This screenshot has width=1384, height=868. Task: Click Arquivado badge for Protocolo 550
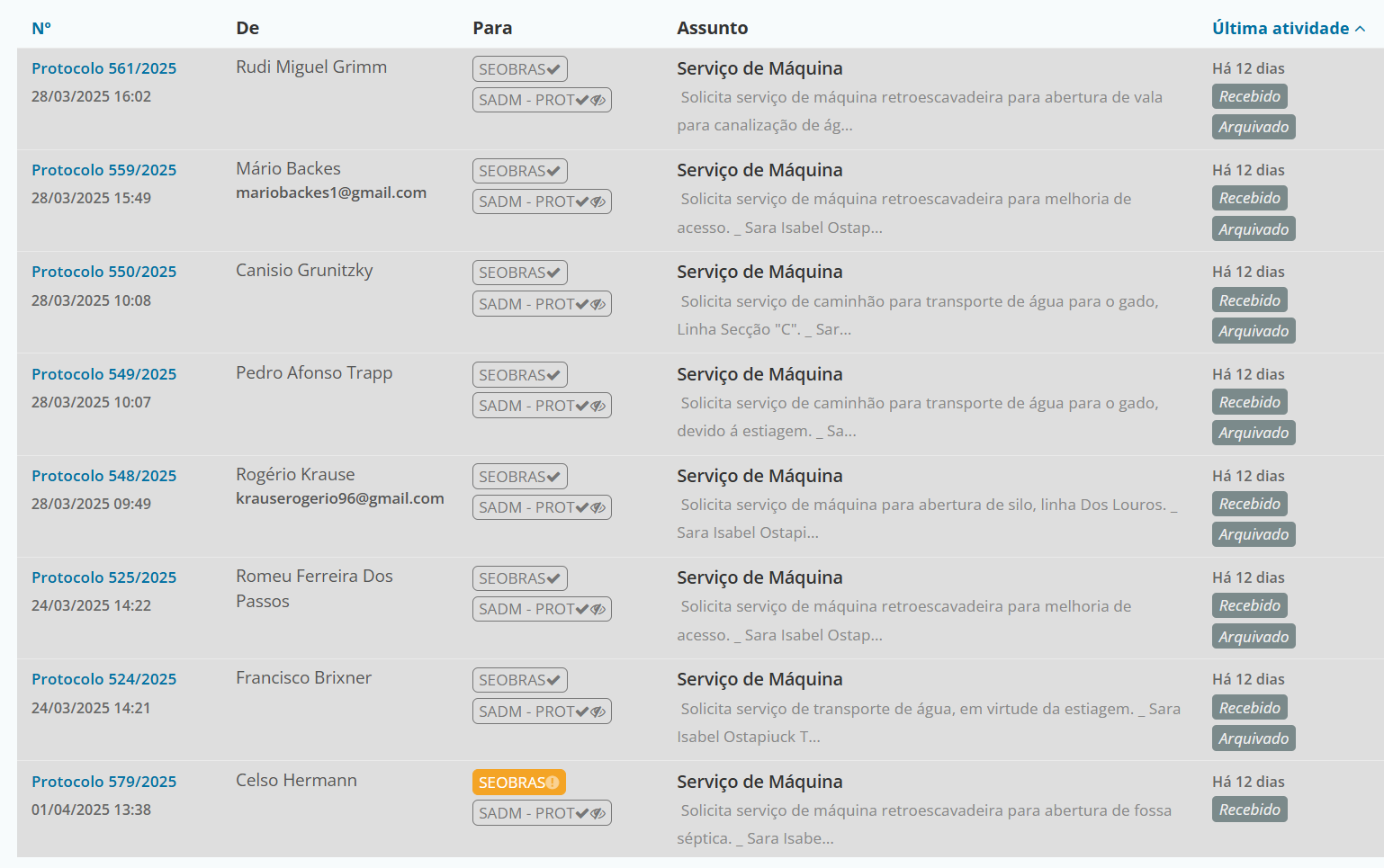(x=1254, y=331)
